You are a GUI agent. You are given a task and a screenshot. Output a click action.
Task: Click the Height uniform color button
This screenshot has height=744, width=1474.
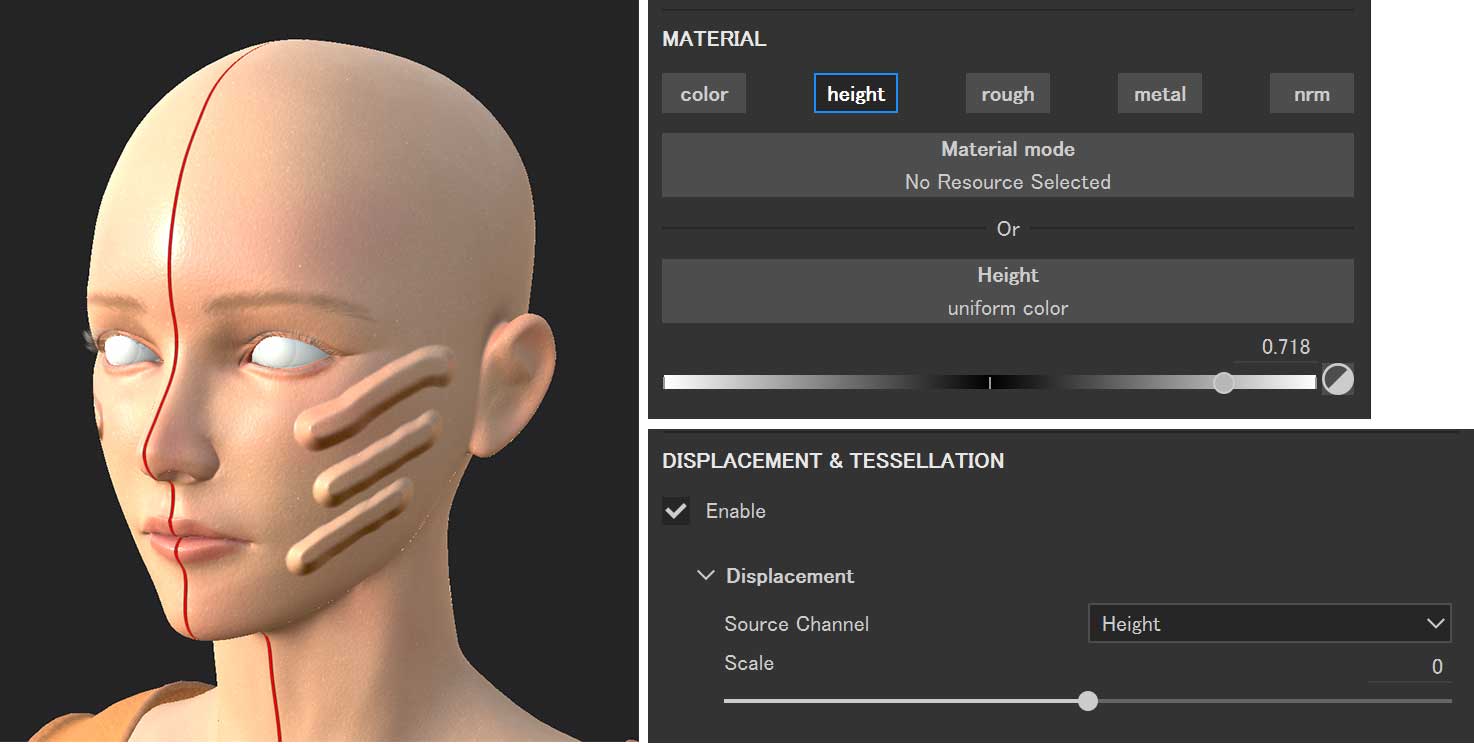pos(1007,291)
